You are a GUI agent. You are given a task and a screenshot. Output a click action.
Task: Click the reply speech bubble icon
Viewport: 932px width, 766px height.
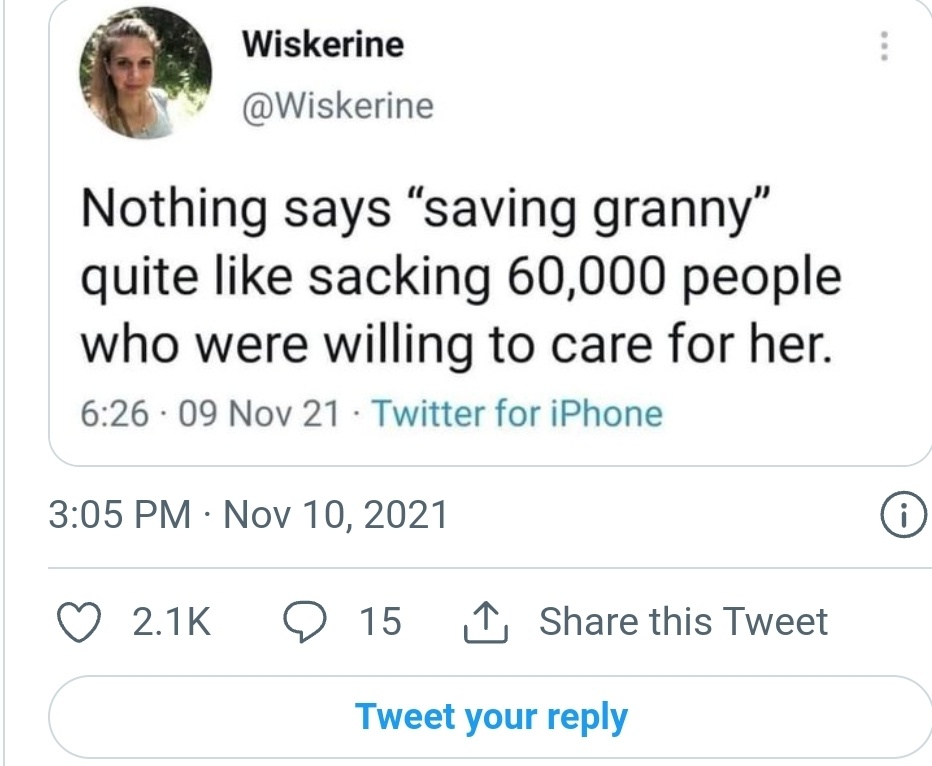pos(300,622)
